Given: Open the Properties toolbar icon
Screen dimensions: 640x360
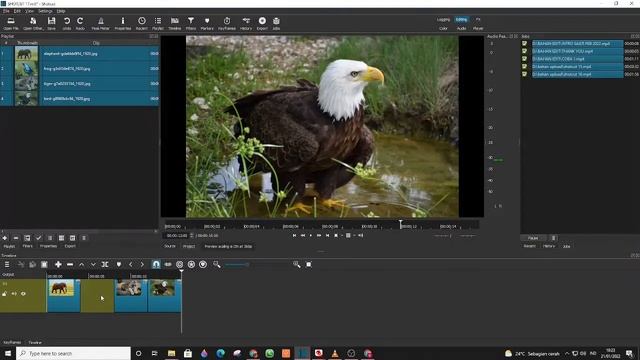Looking at the screenshot, I should coord(122,23).
